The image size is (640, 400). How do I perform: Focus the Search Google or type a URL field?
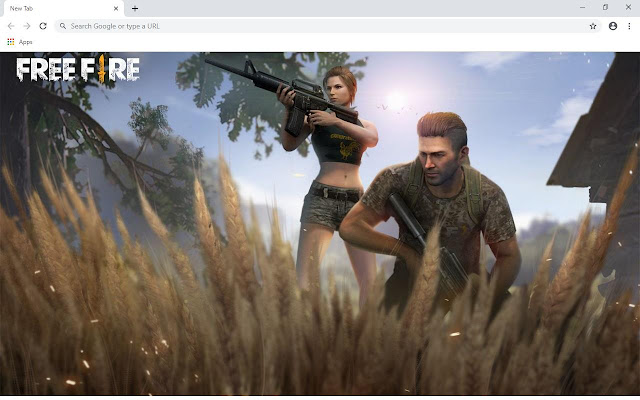[328, 26]
